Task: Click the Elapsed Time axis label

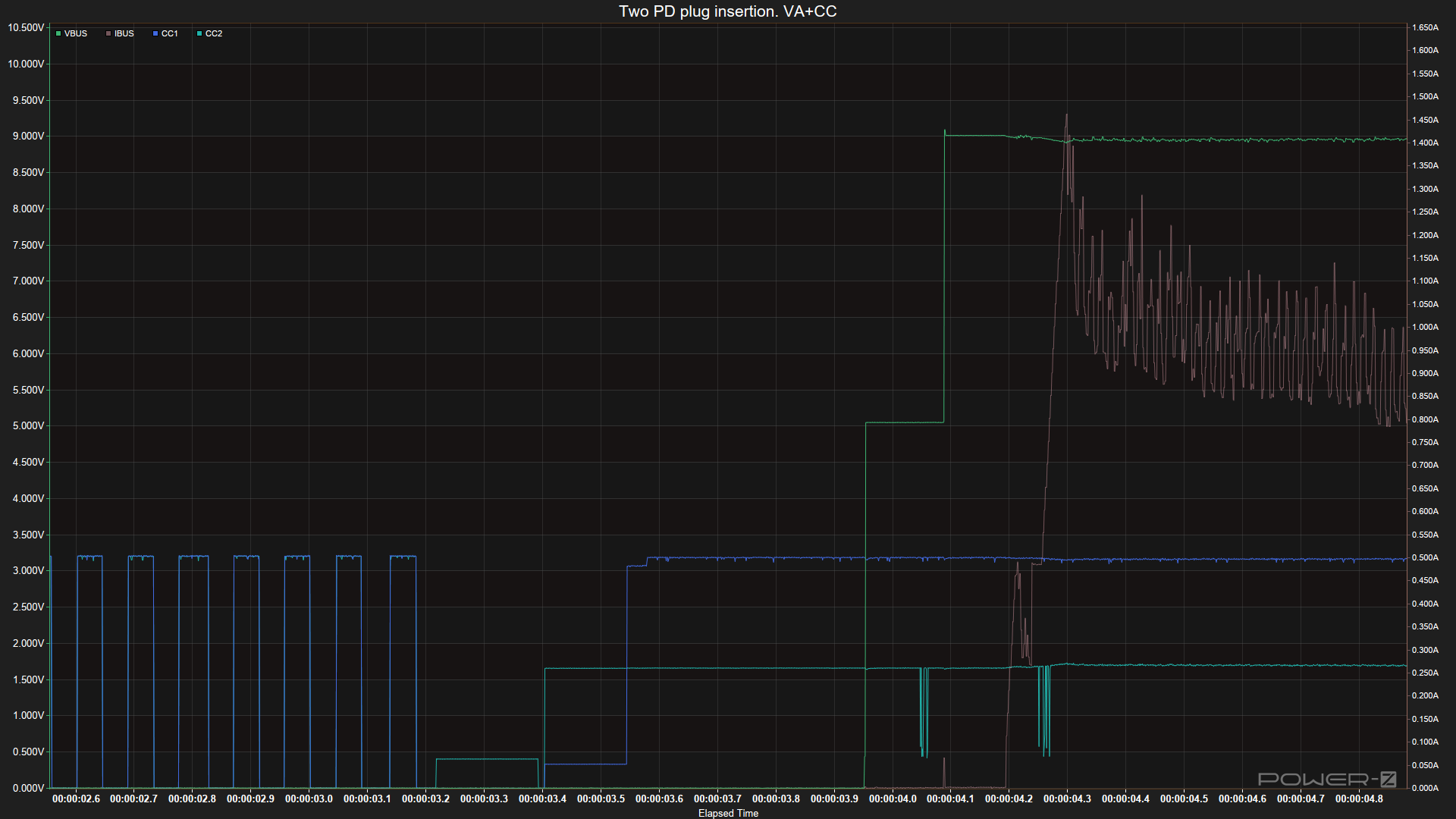Action: click(x=728, y=813)
